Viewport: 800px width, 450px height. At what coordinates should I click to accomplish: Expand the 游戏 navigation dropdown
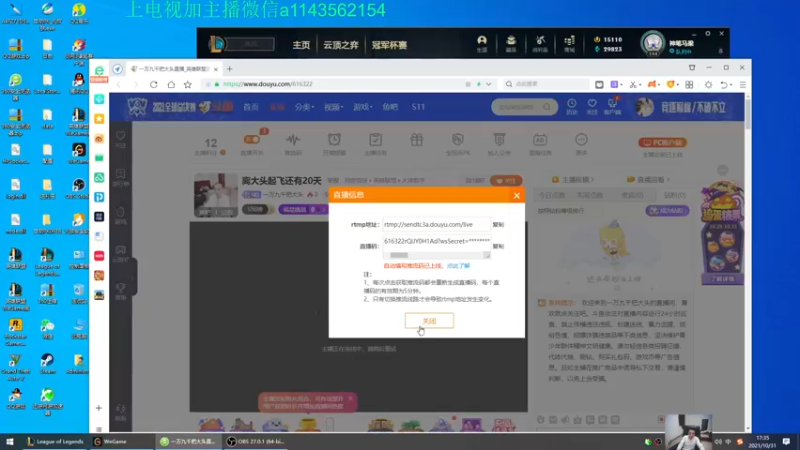pyautogui.click(x=362, y=107)
